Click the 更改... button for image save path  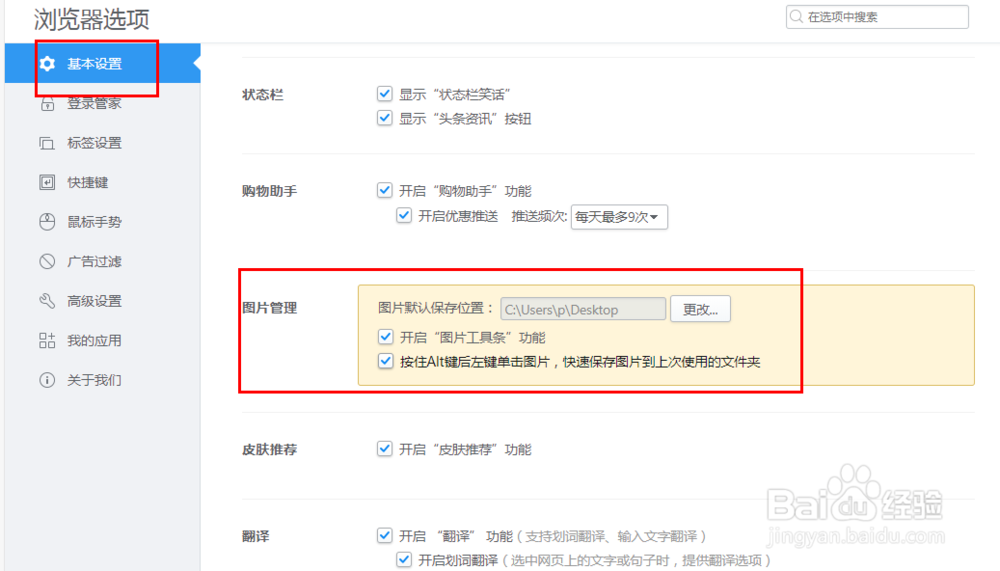(x=700, y=309)
